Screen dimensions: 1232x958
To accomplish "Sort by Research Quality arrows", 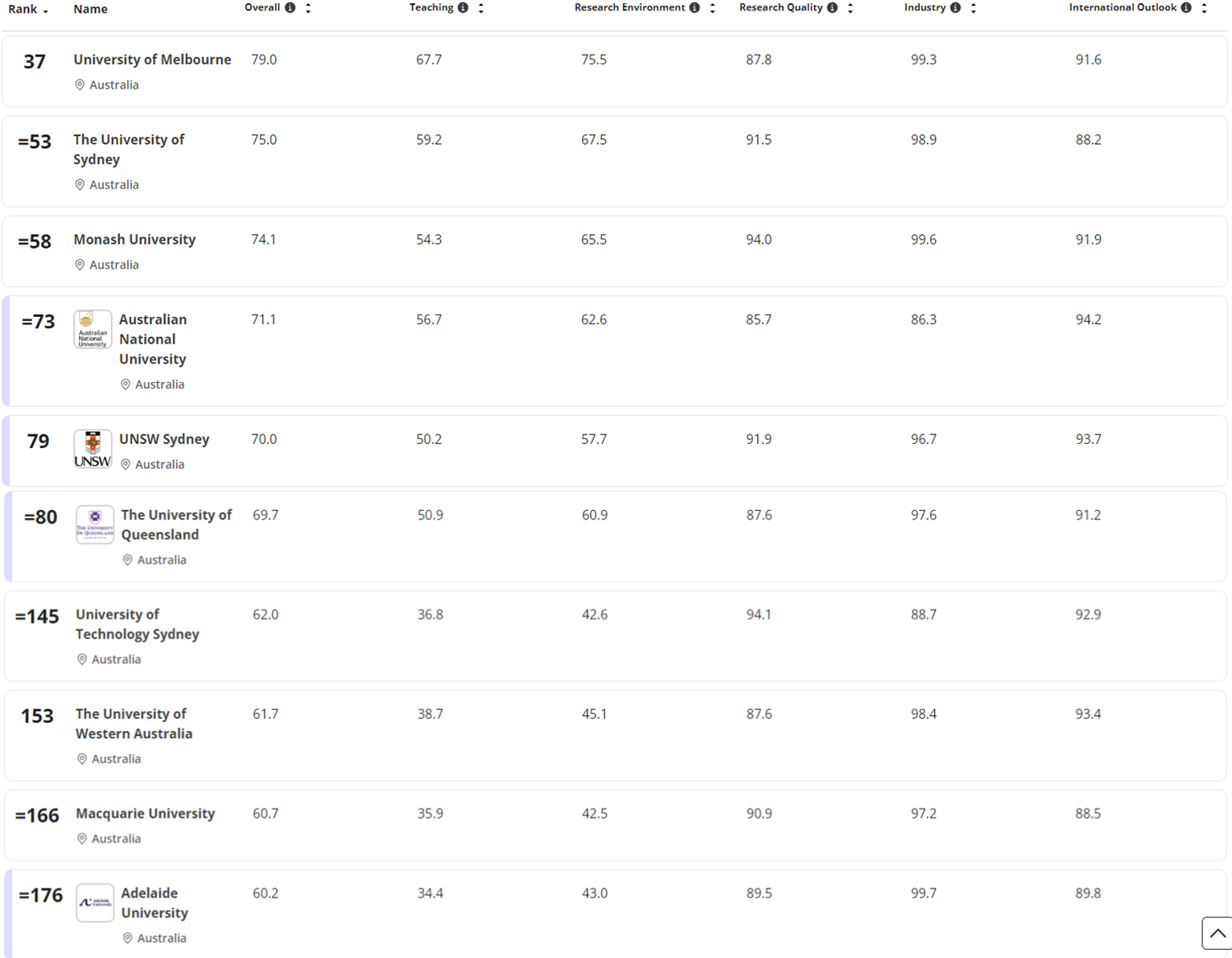I will click(851, 8).
